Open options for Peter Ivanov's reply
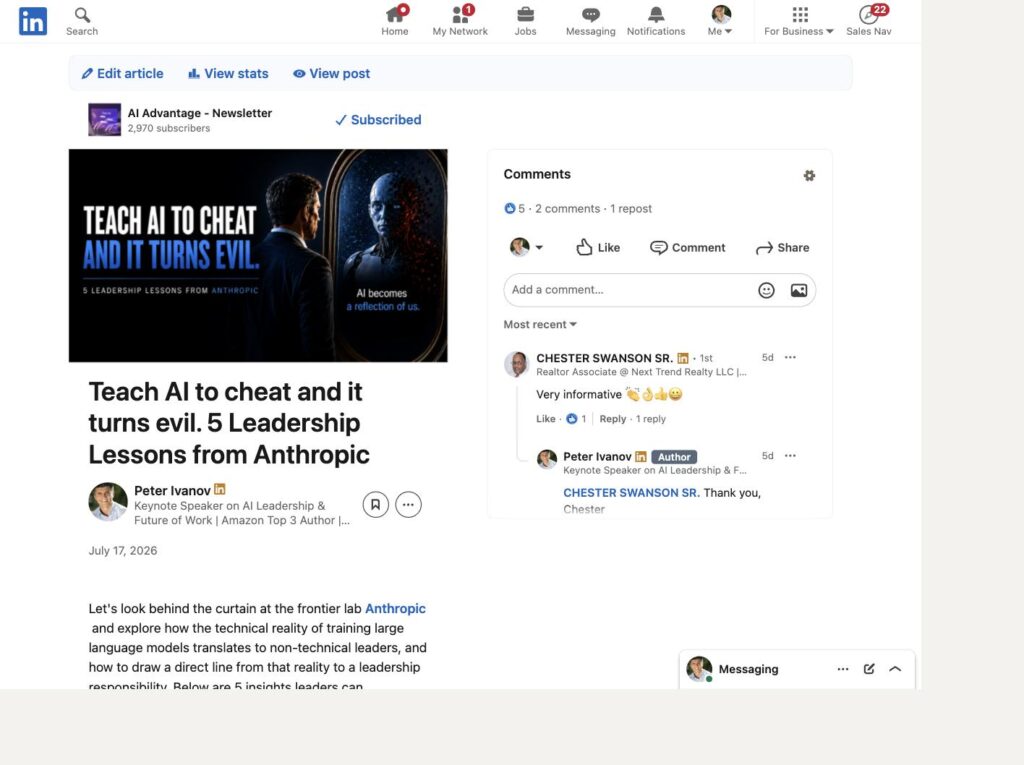 (790, 455)
